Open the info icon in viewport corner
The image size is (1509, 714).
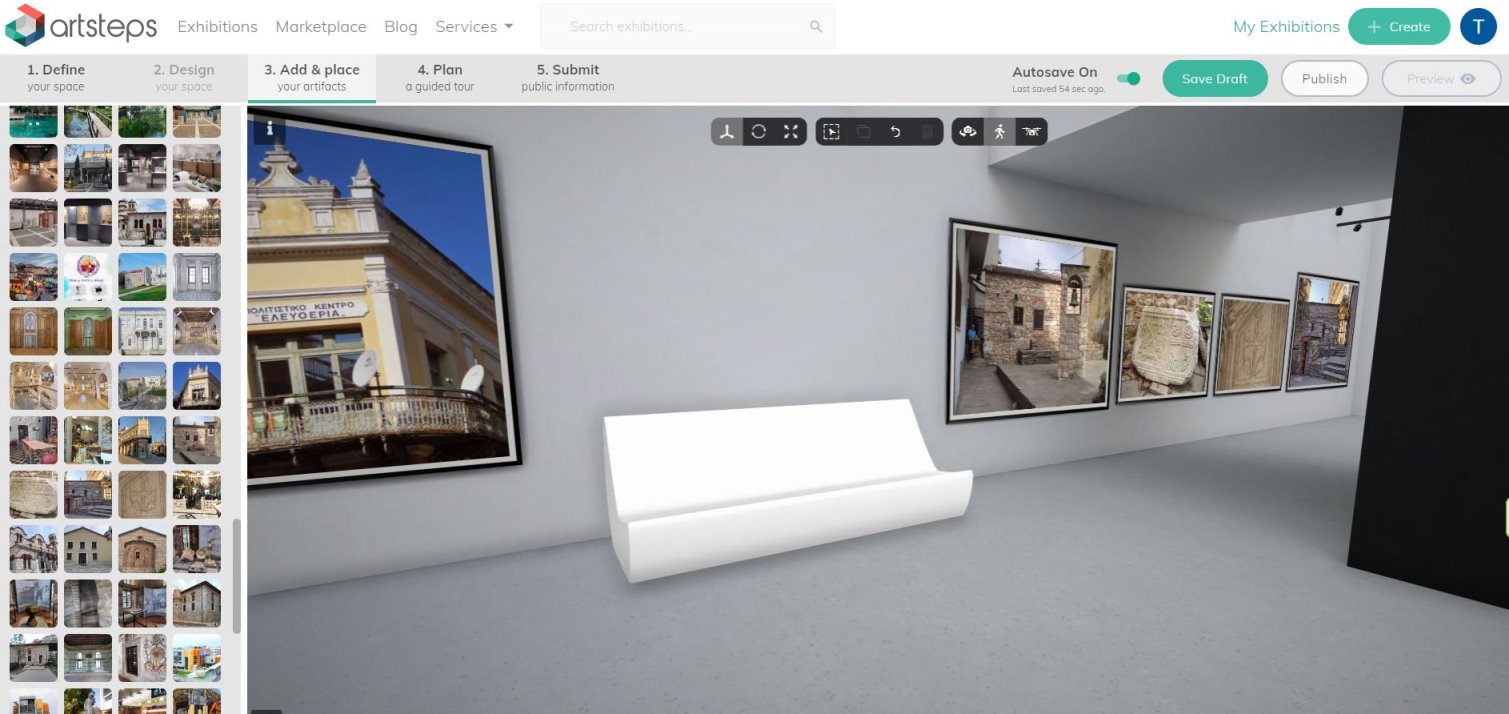pos(269,128)
